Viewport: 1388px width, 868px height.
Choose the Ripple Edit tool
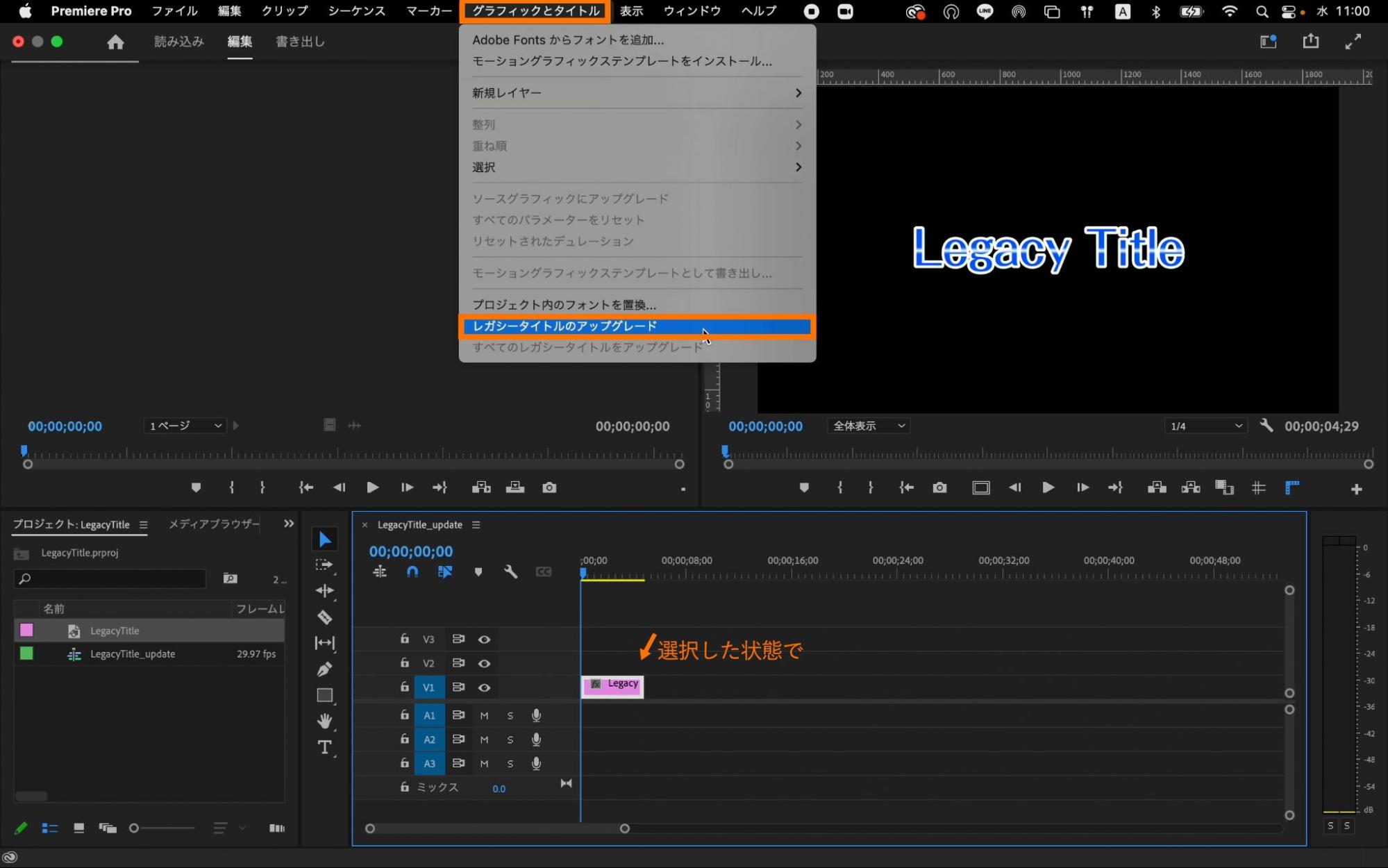[x=324, y=591]
